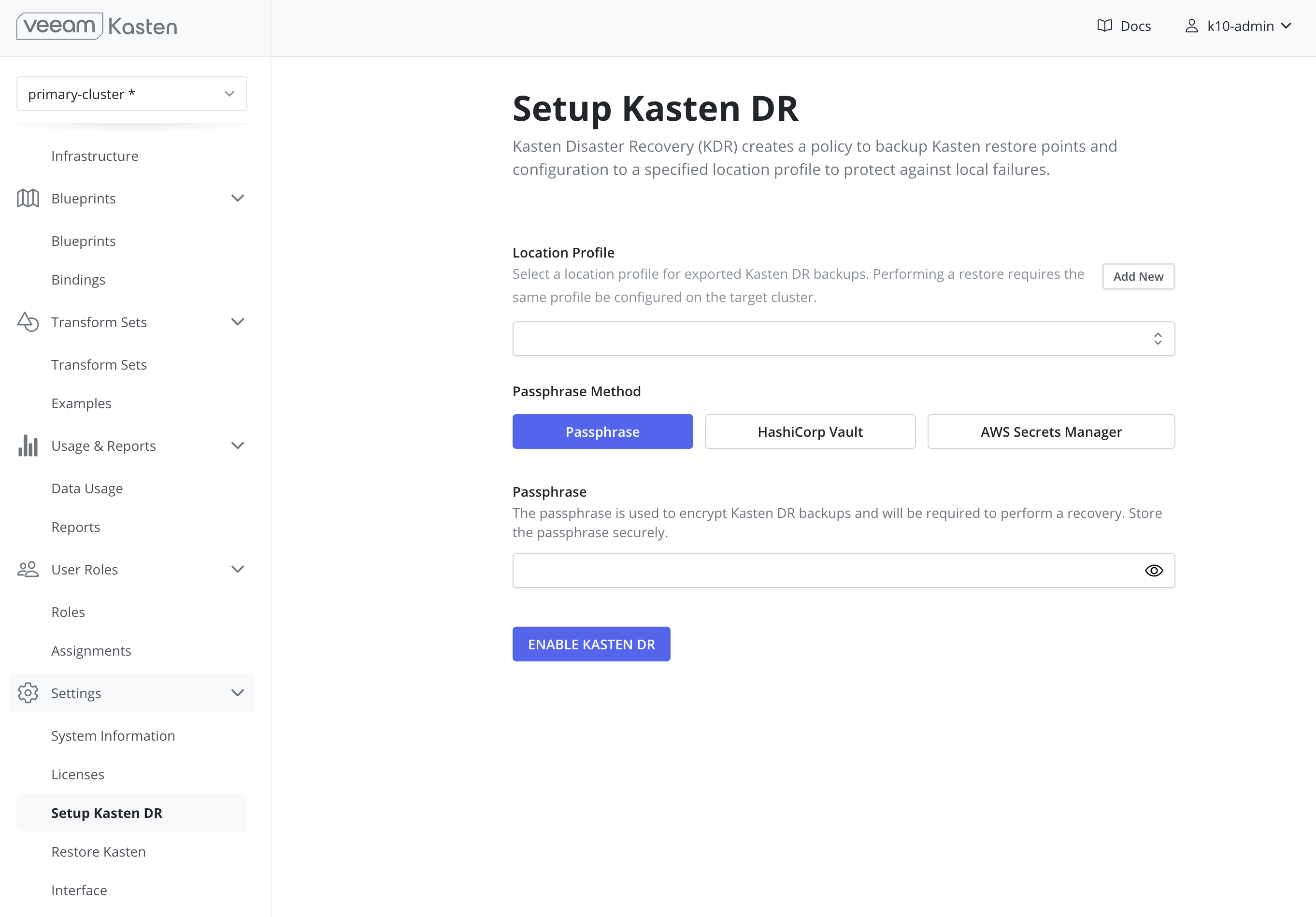Click the User Roles people icon
Image resolution: width=1316 pixels, height=917 pixels.
pyautogui.click(x=28, y=569)
